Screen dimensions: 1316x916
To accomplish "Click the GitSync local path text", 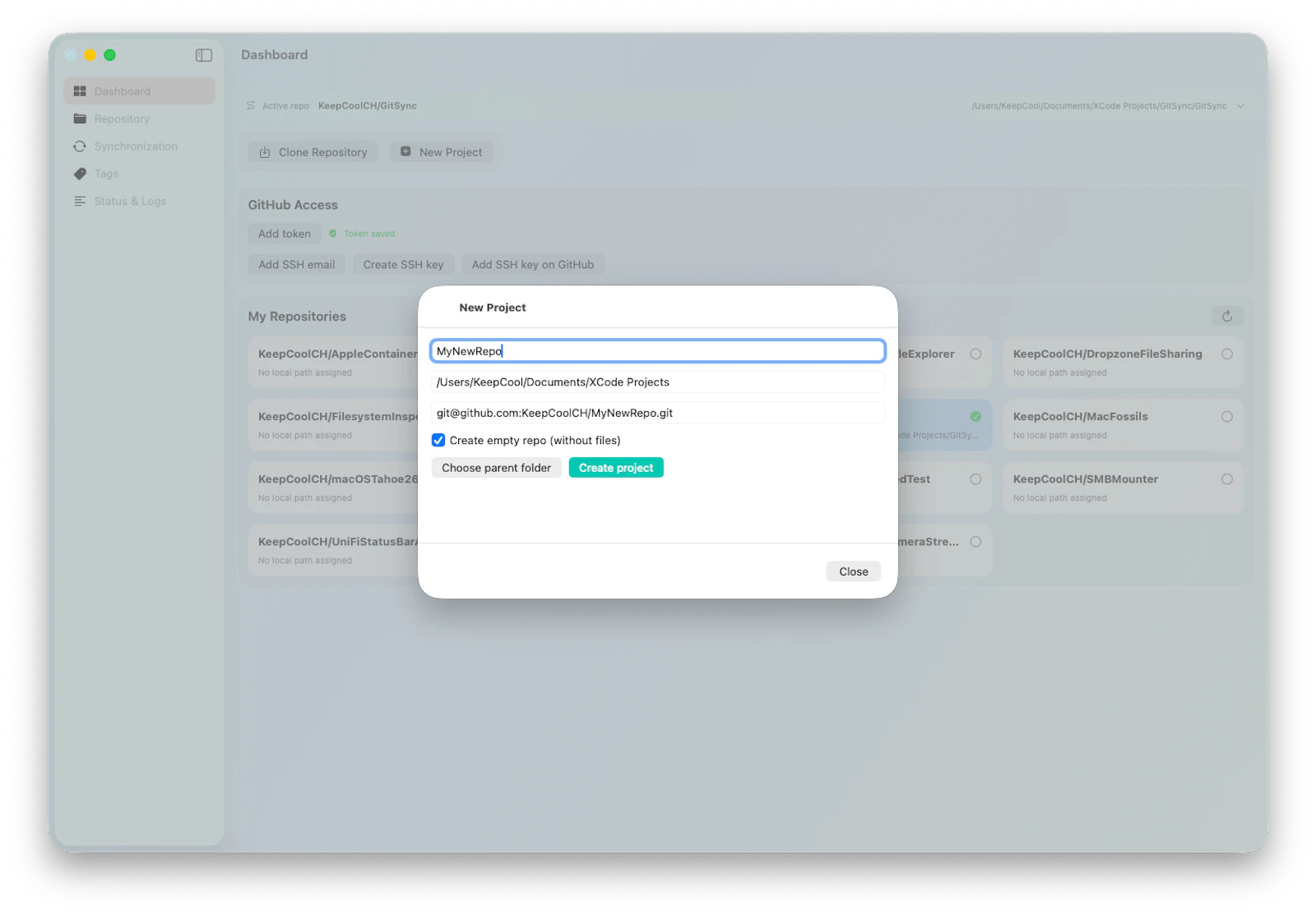I will [x=1099, y=106].
